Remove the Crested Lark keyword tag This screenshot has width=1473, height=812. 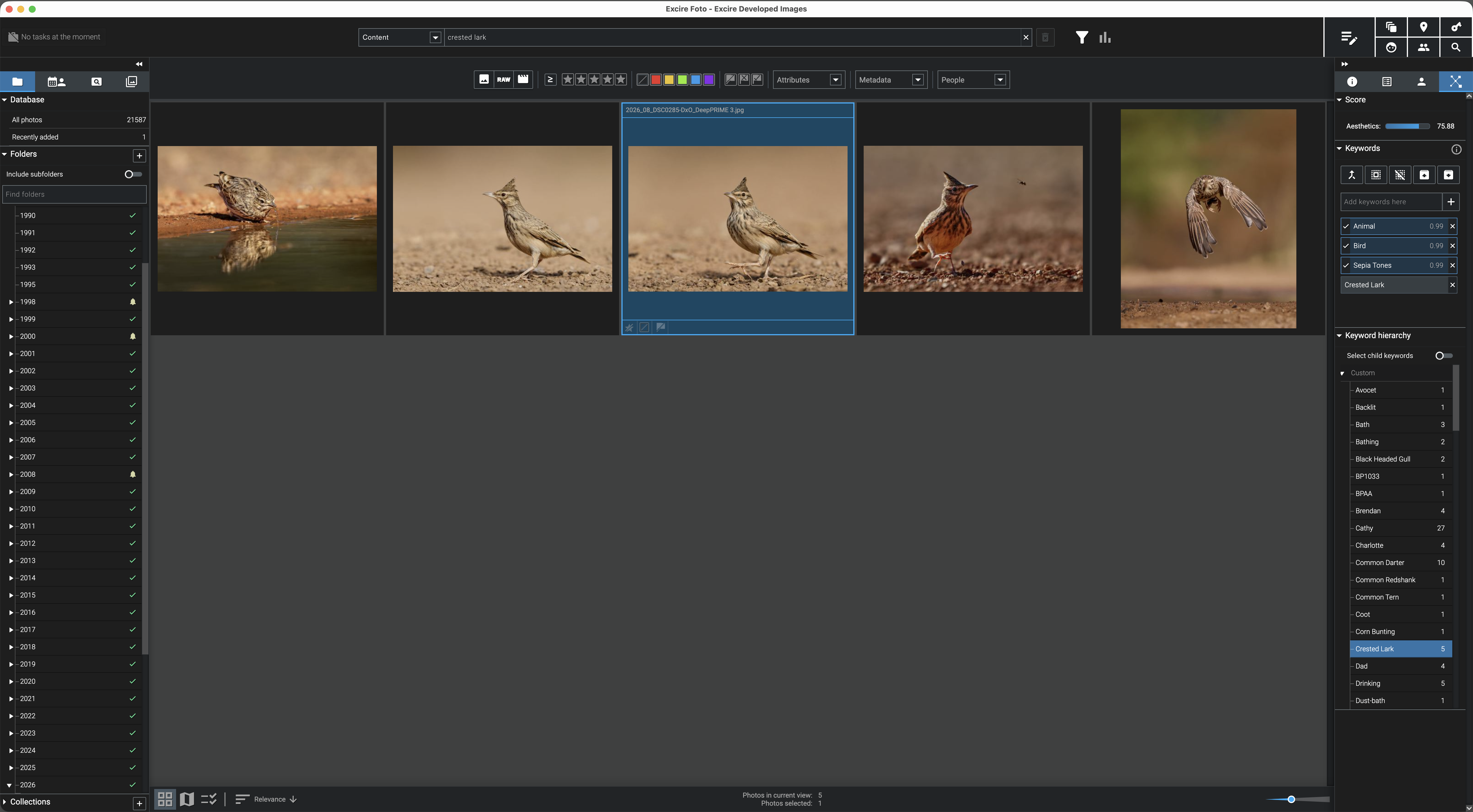[x=1452, y=285]
